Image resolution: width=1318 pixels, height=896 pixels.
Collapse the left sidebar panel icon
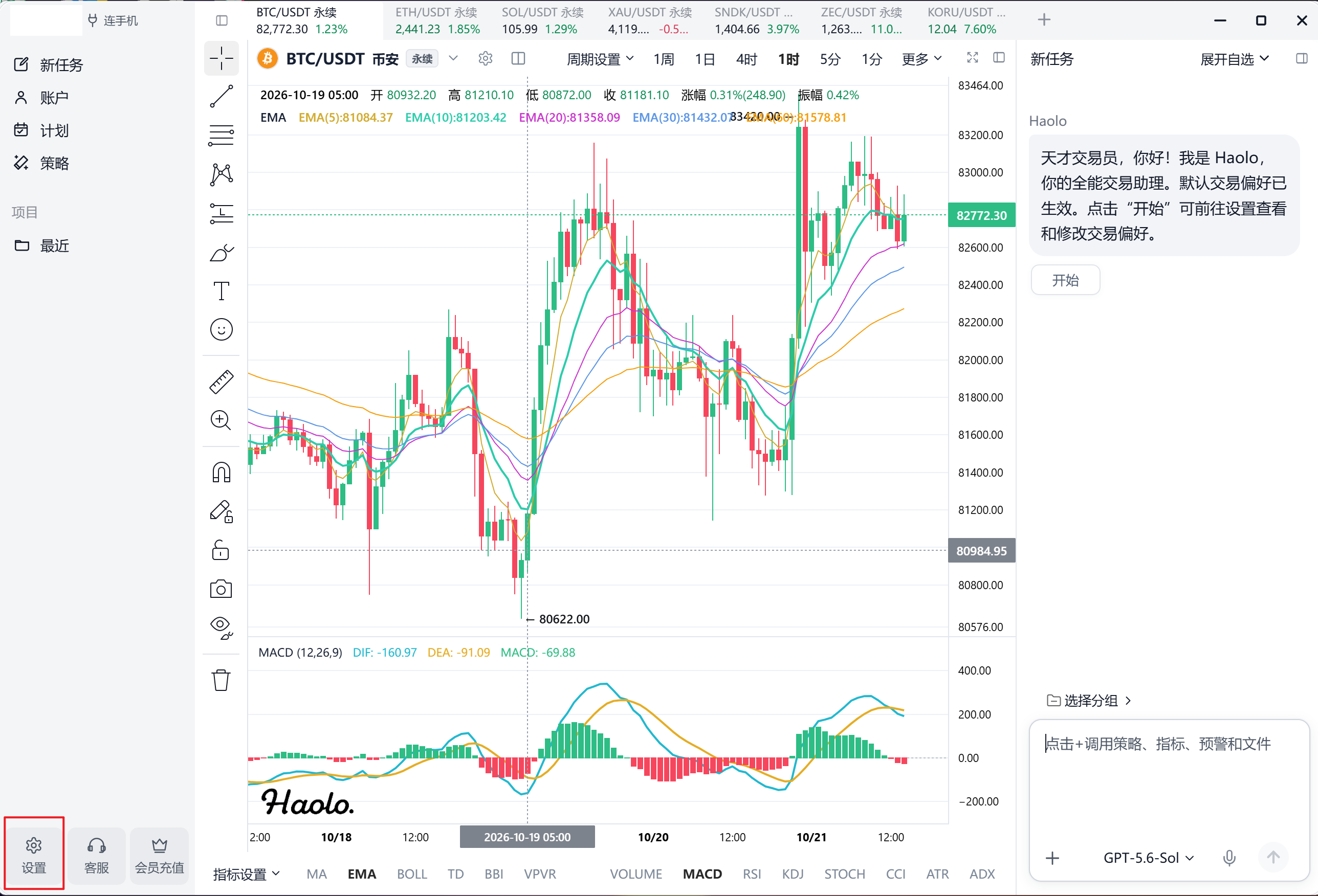tap(222, 21)
